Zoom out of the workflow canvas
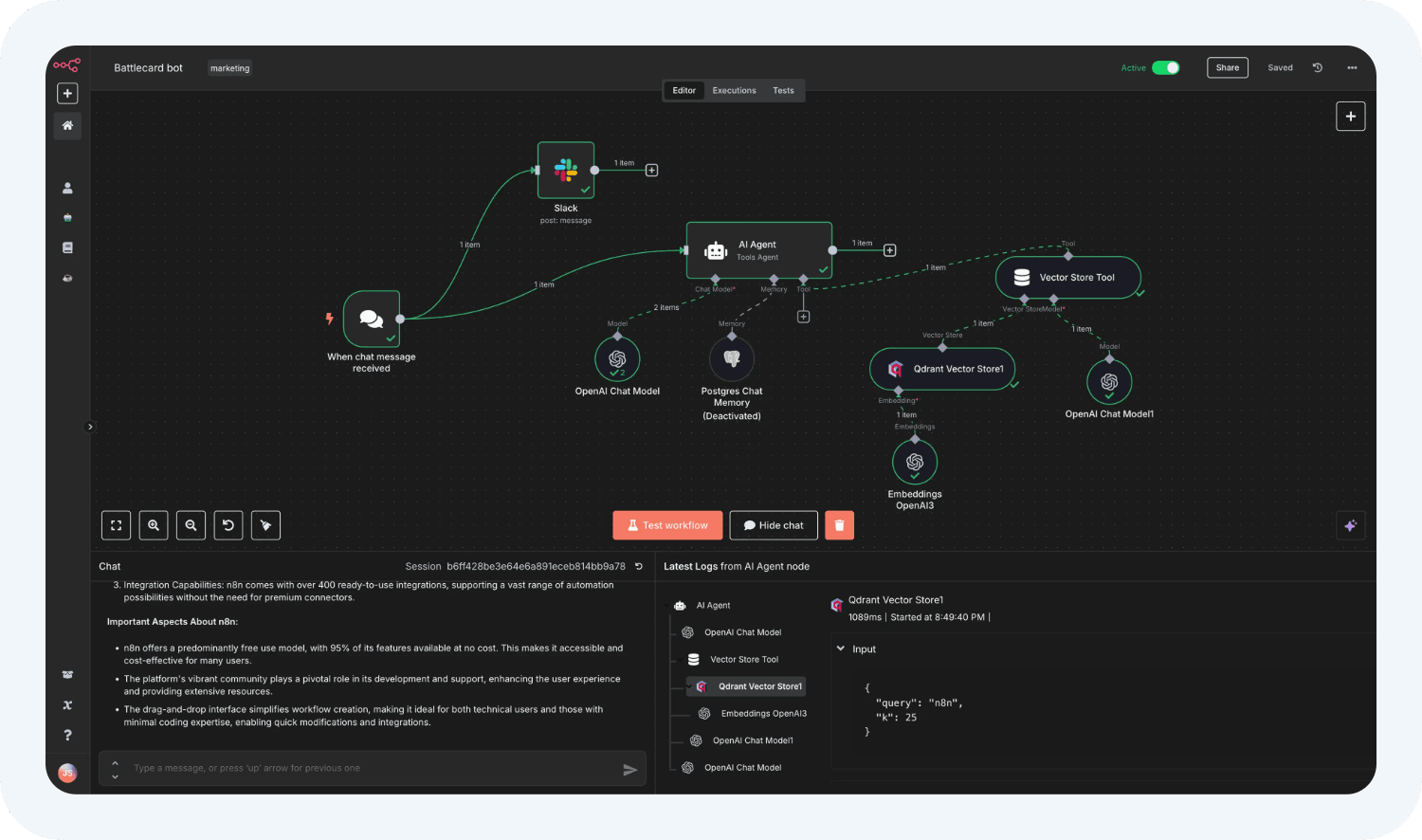Viewport: 1422px width, 840px height. coord(191,525)
